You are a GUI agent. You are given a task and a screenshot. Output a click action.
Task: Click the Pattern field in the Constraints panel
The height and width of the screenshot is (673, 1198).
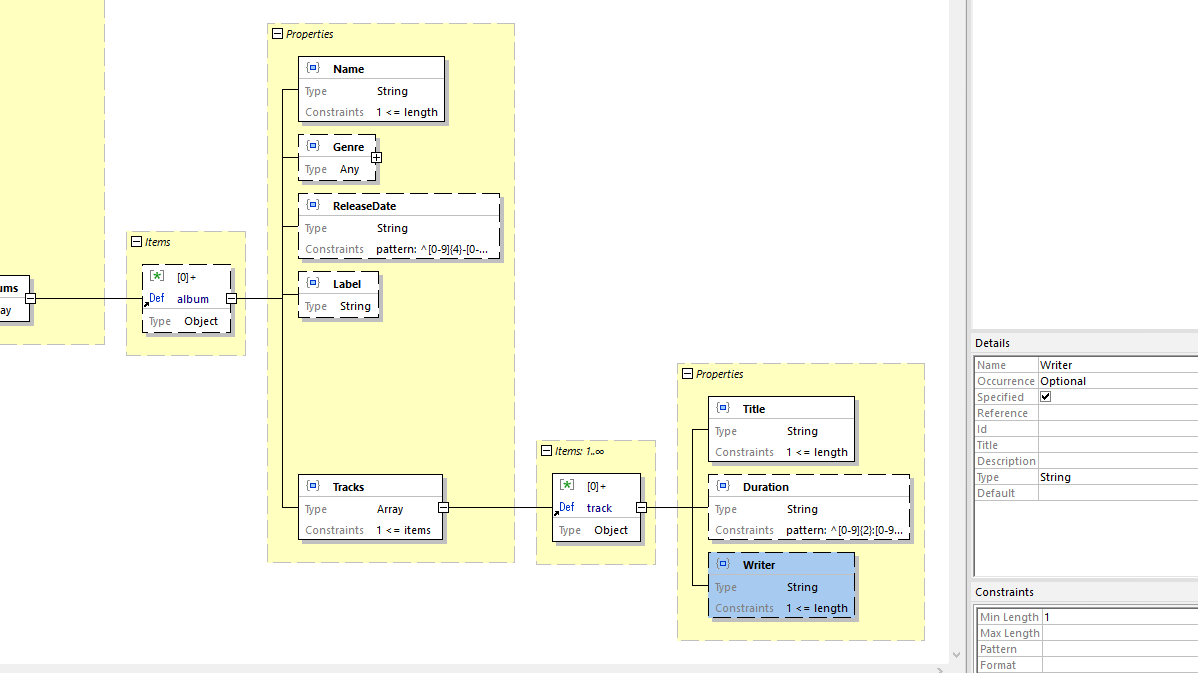pos(1100,648)
